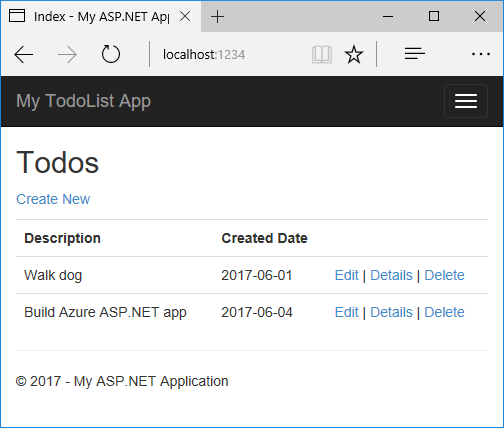Select the Build Azure ASP.NET app cell
The image size is (504, 428).
click(105, 312)
